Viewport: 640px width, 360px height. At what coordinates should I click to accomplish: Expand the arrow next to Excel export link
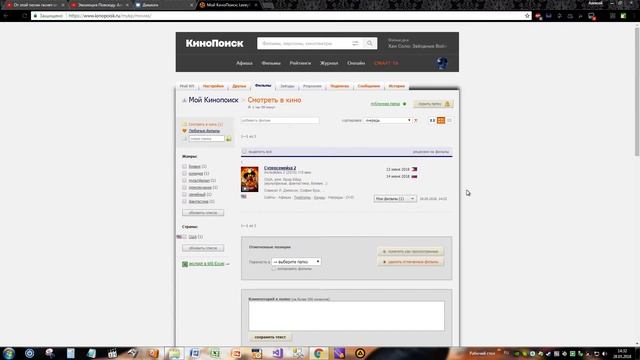[228, 264]
